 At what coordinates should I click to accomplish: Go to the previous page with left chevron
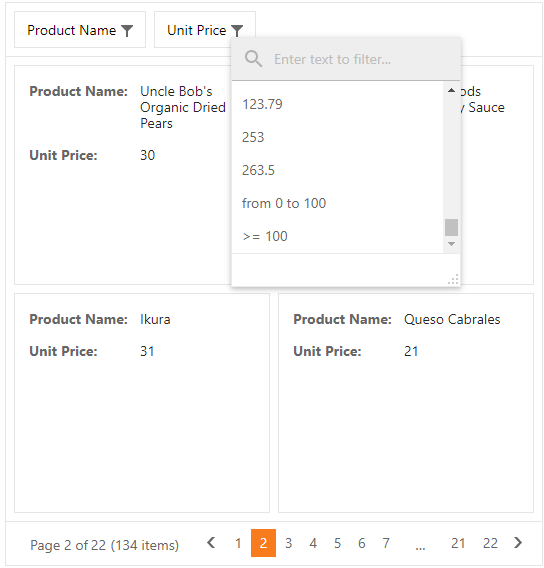(x=211, y=543)
